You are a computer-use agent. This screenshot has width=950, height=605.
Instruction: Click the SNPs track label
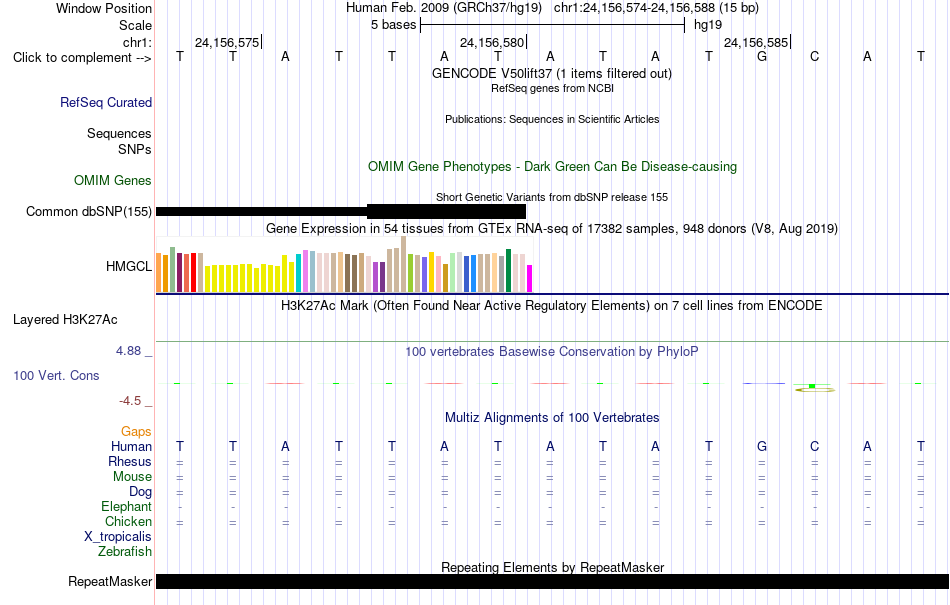coord(135,149)
